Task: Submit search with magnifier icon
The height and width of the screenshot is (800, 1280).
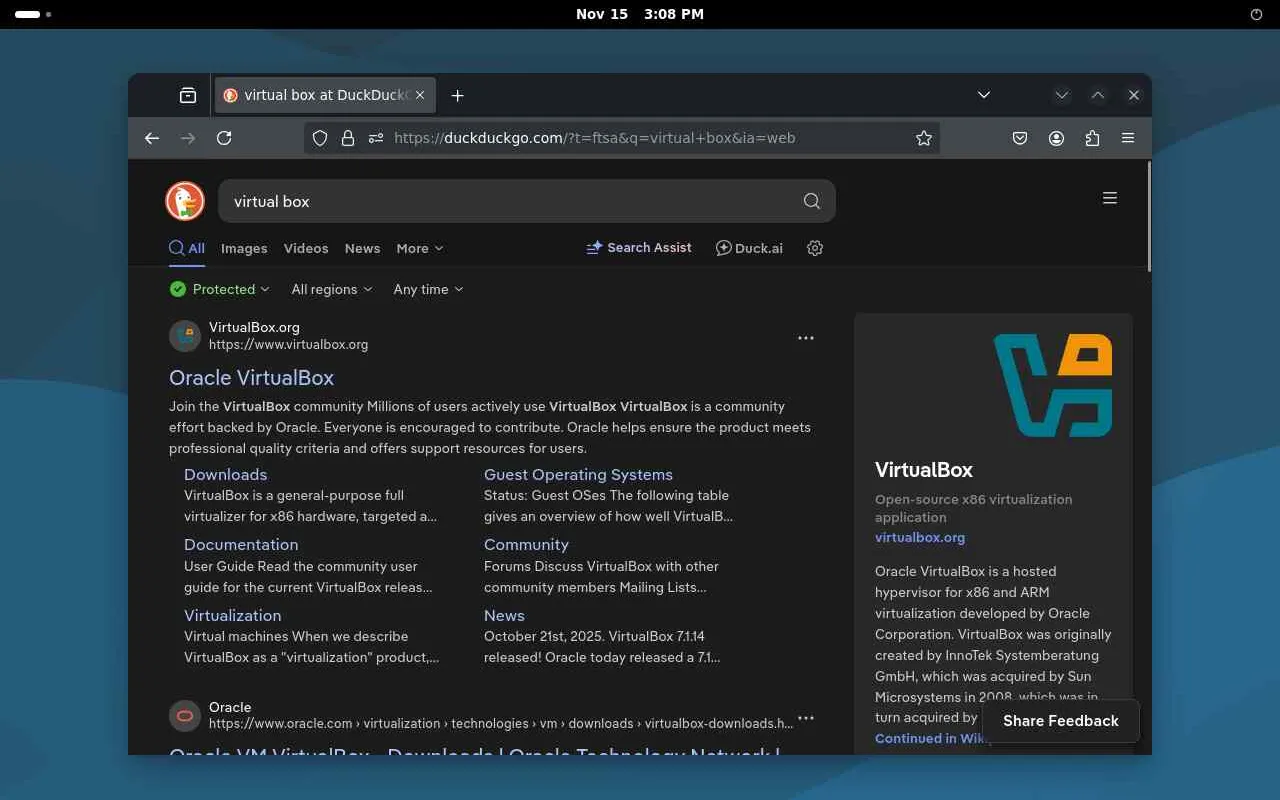Action: pyautogui.click(x=812, y=201)
